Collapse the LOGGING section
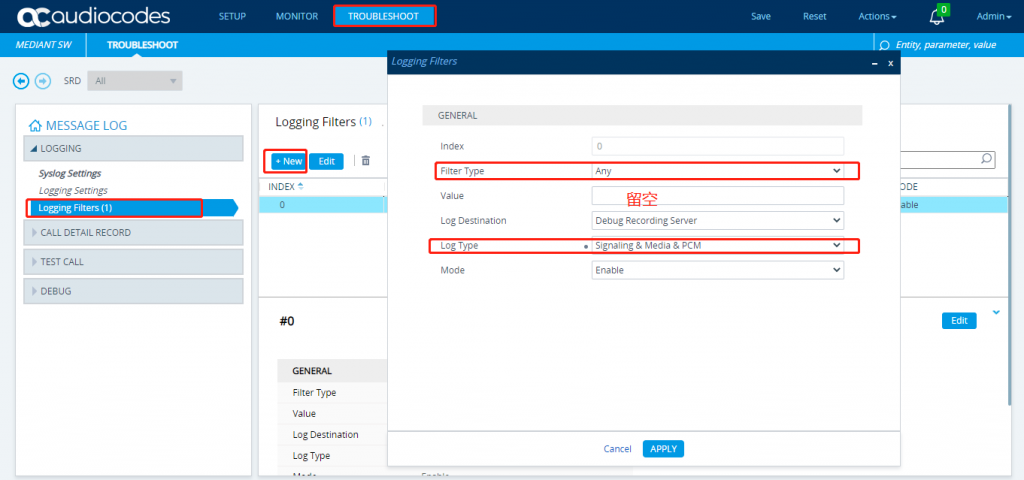Image resolution: width=1024 pixels, height=480 pixels. pos(133,148)
